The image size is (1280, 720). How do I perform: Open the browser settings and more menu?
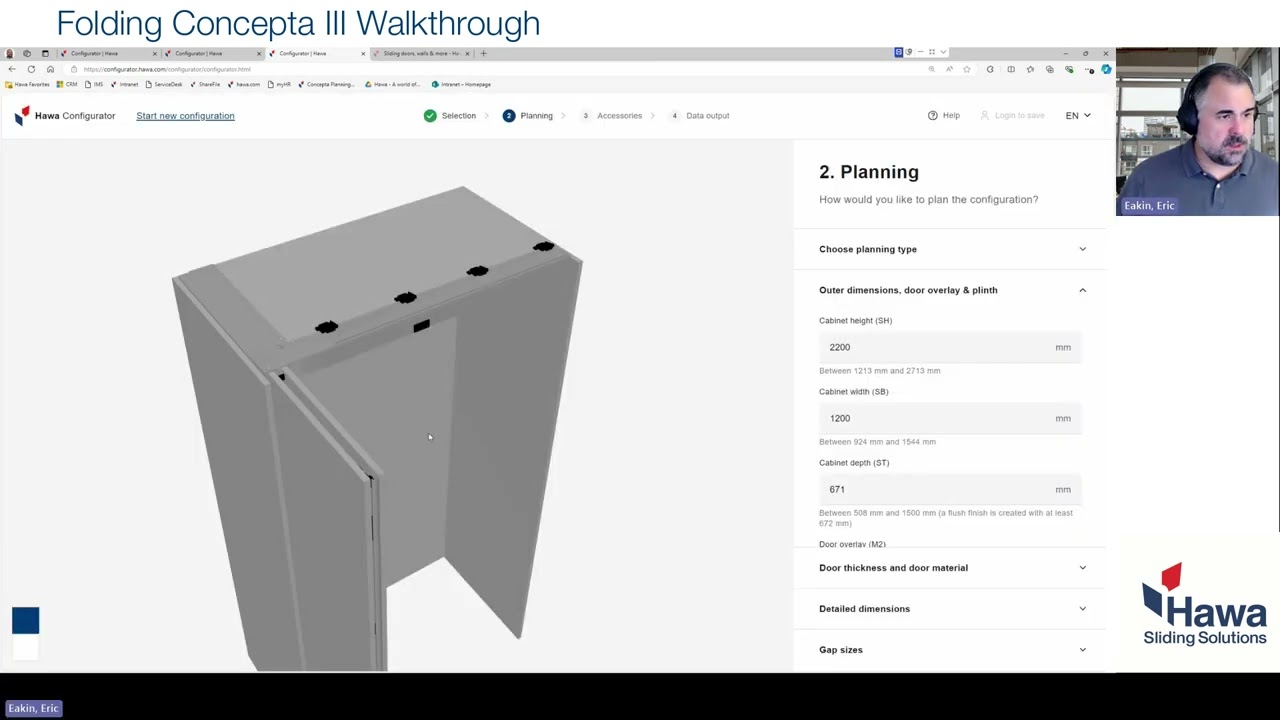click(x=1090, y=69)
